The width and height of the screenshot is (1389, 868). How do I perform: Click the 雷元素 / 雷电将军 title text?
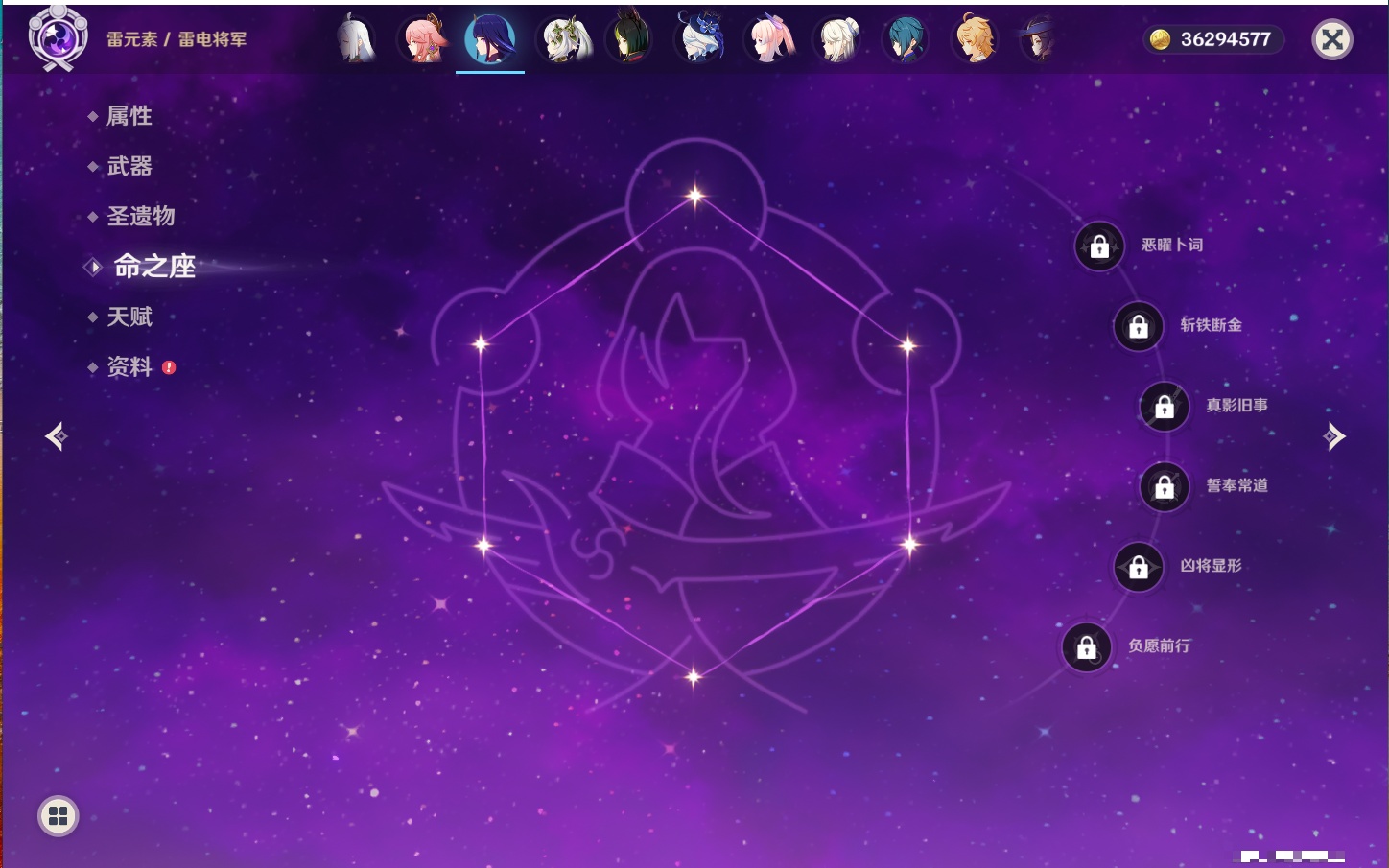click(177, 39)
